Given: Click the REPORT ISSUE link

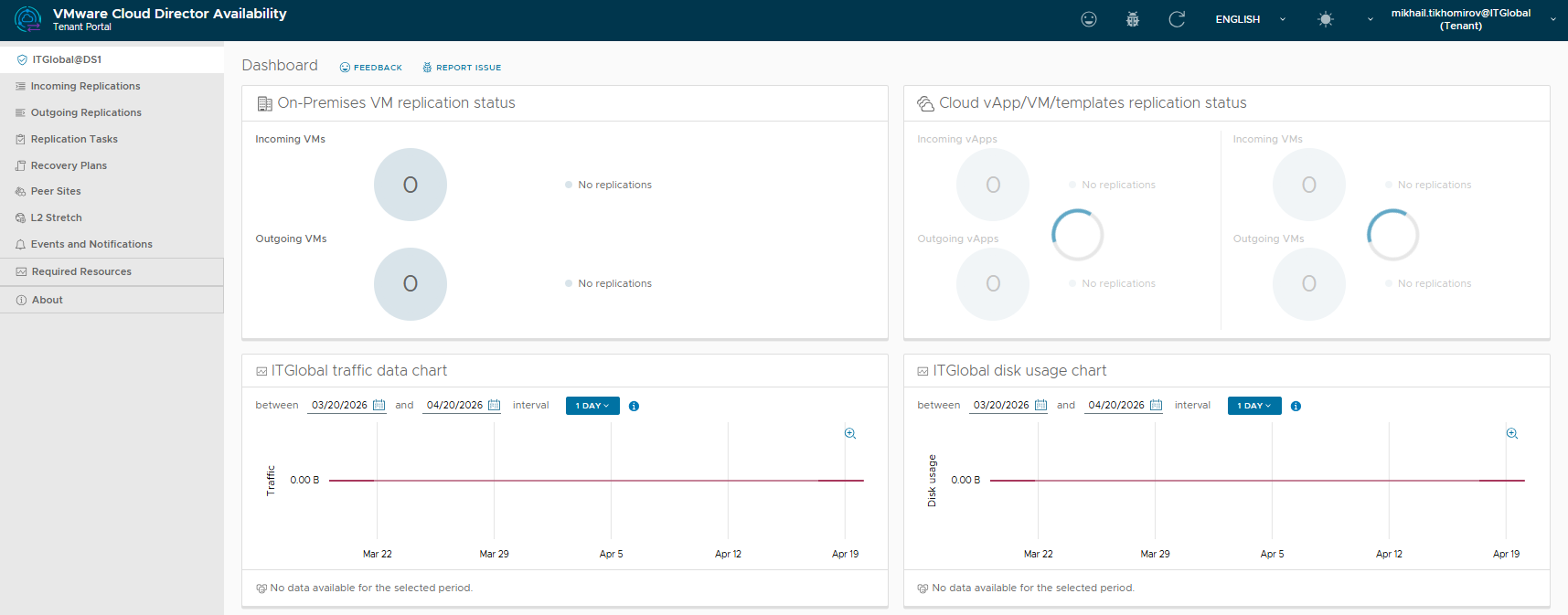Looking at the screenshot, I should (462, 68).
